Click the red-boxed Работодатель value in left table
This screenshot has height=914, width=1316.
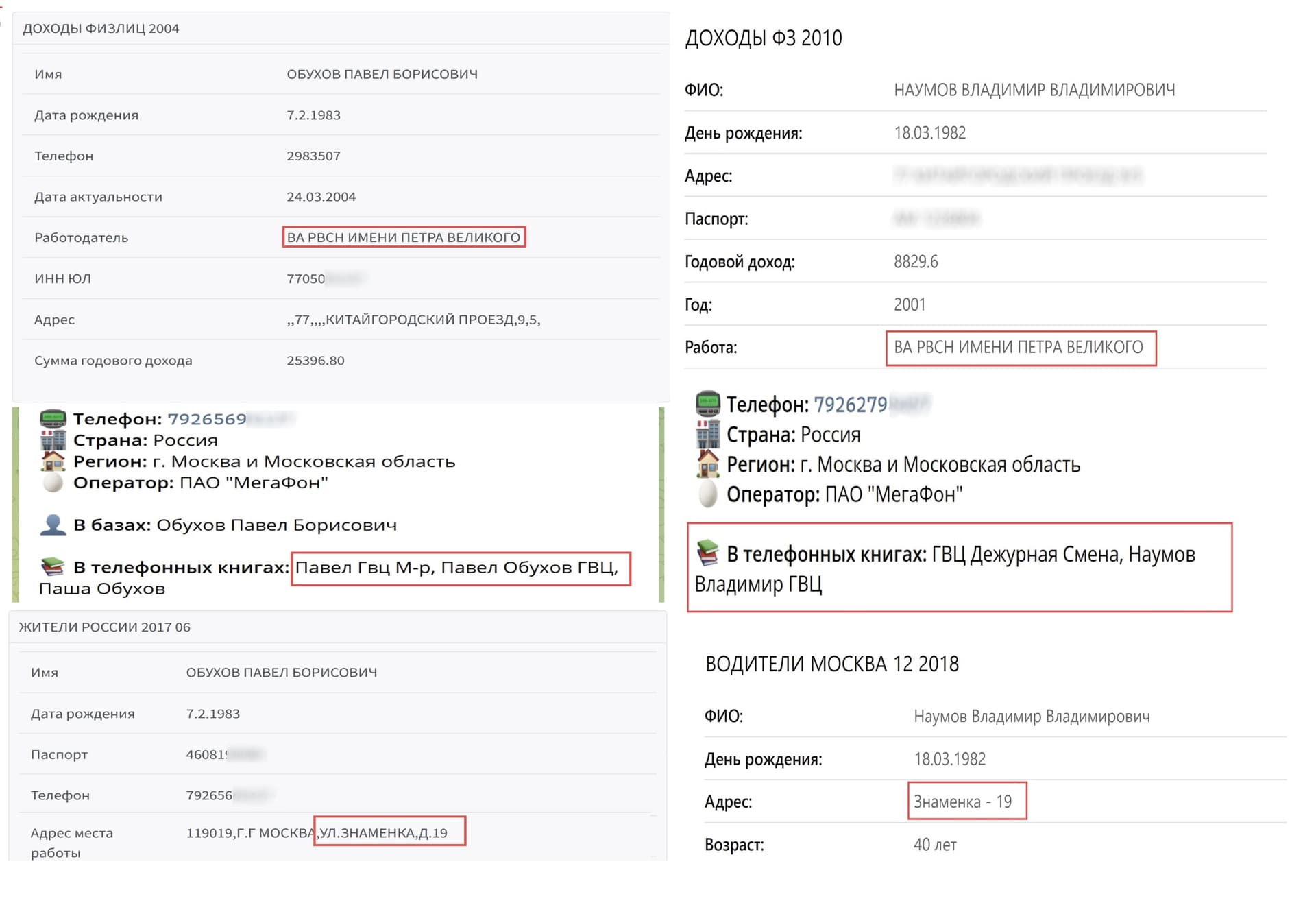click(404, 237)
